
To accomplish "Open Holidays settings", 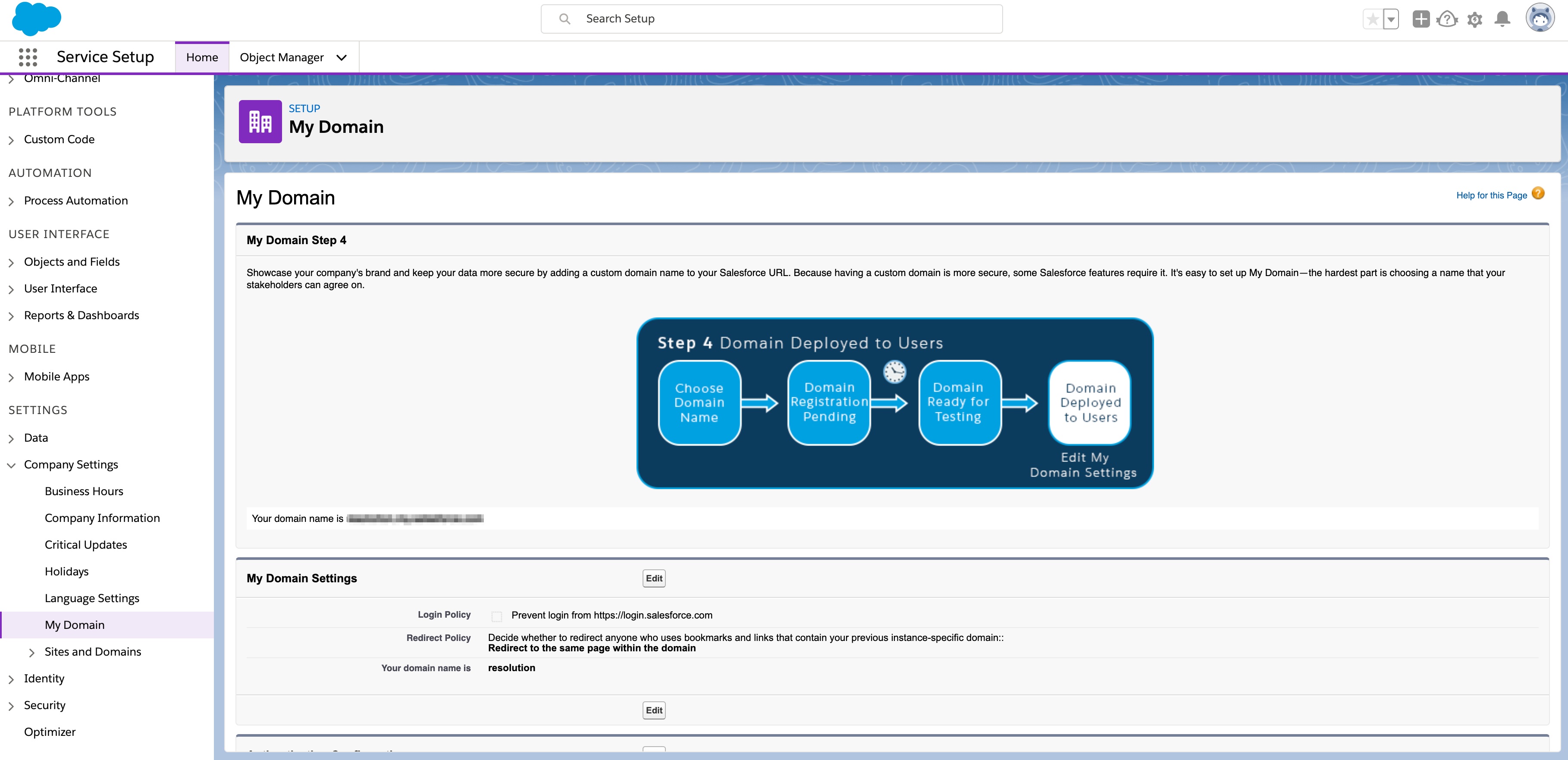I will pyautogui.click(x=66, y=572).
